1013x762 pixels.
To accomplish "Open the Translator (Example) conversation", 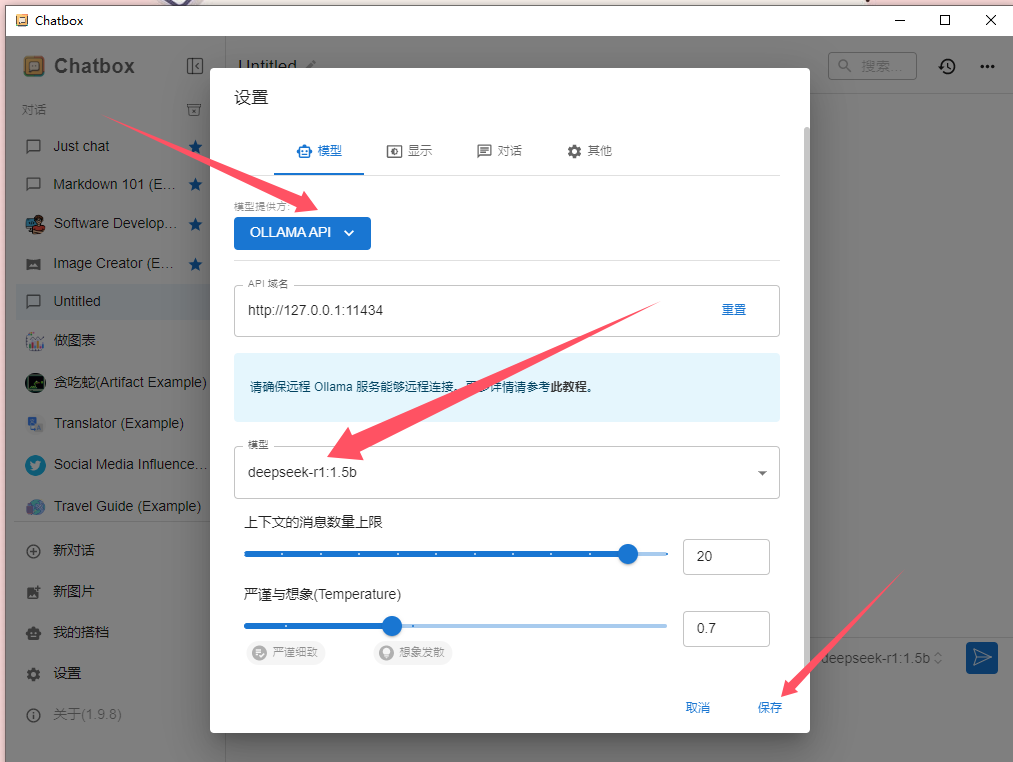I will [119, 423].
